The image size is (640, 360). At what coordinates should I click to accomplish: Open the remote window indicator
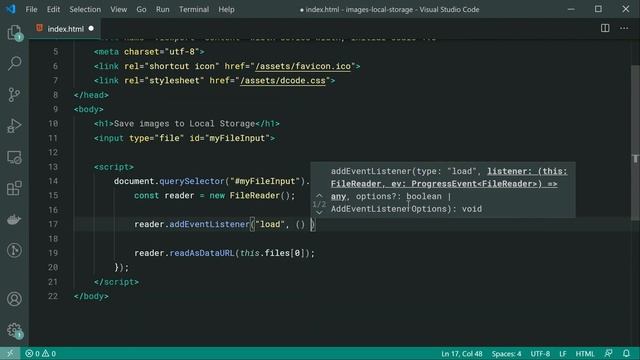click(10, 353)
